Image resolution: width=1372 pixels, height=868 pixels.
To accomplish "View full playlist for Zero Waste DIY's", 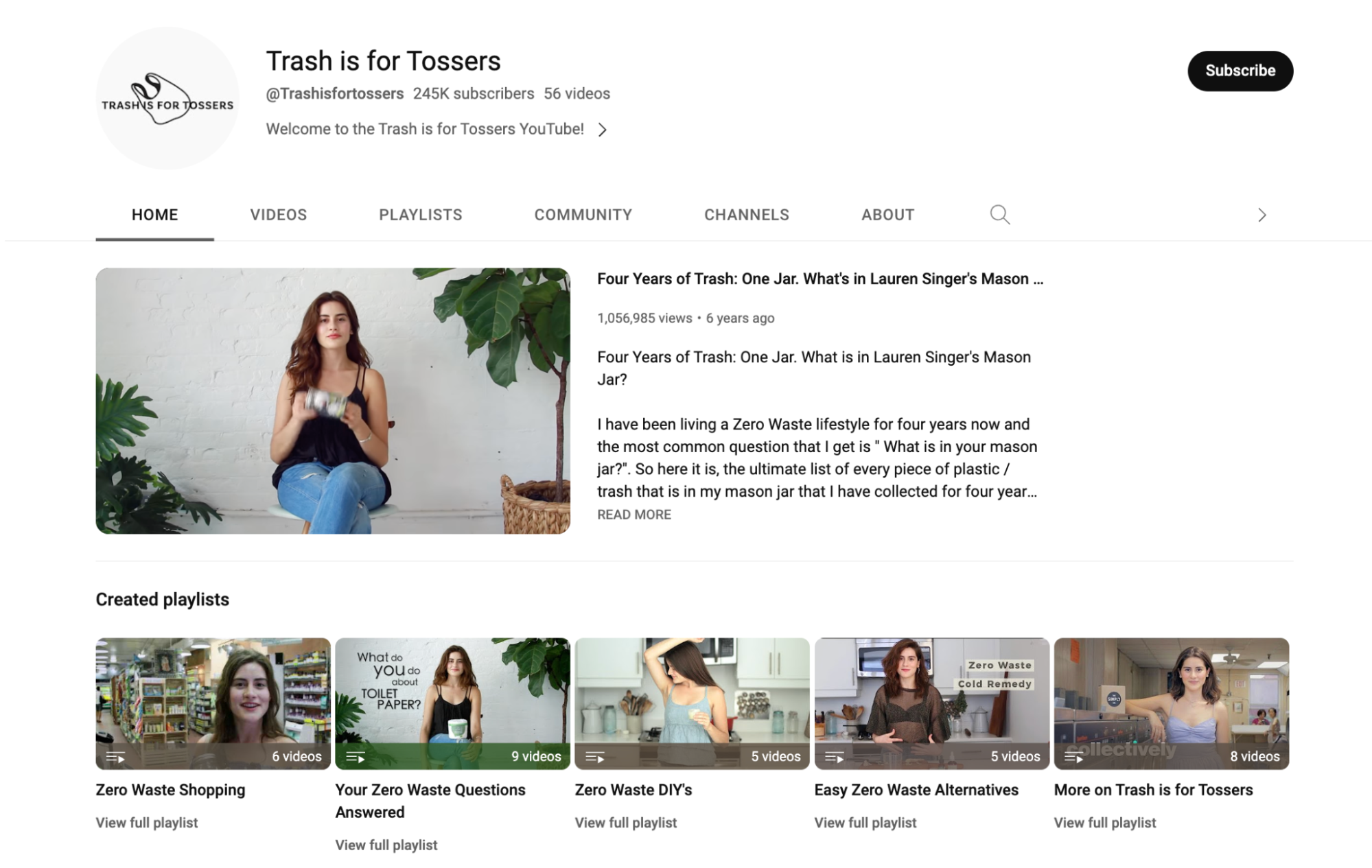I will point(625,822).
